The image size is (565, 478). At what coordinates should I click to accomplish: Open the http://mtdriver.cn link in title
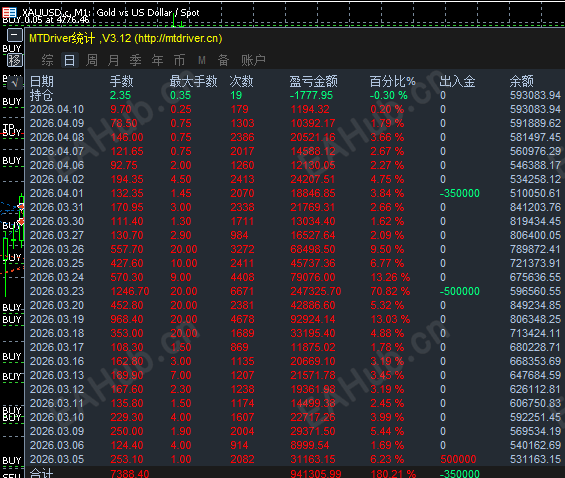(x=178, y=39)
